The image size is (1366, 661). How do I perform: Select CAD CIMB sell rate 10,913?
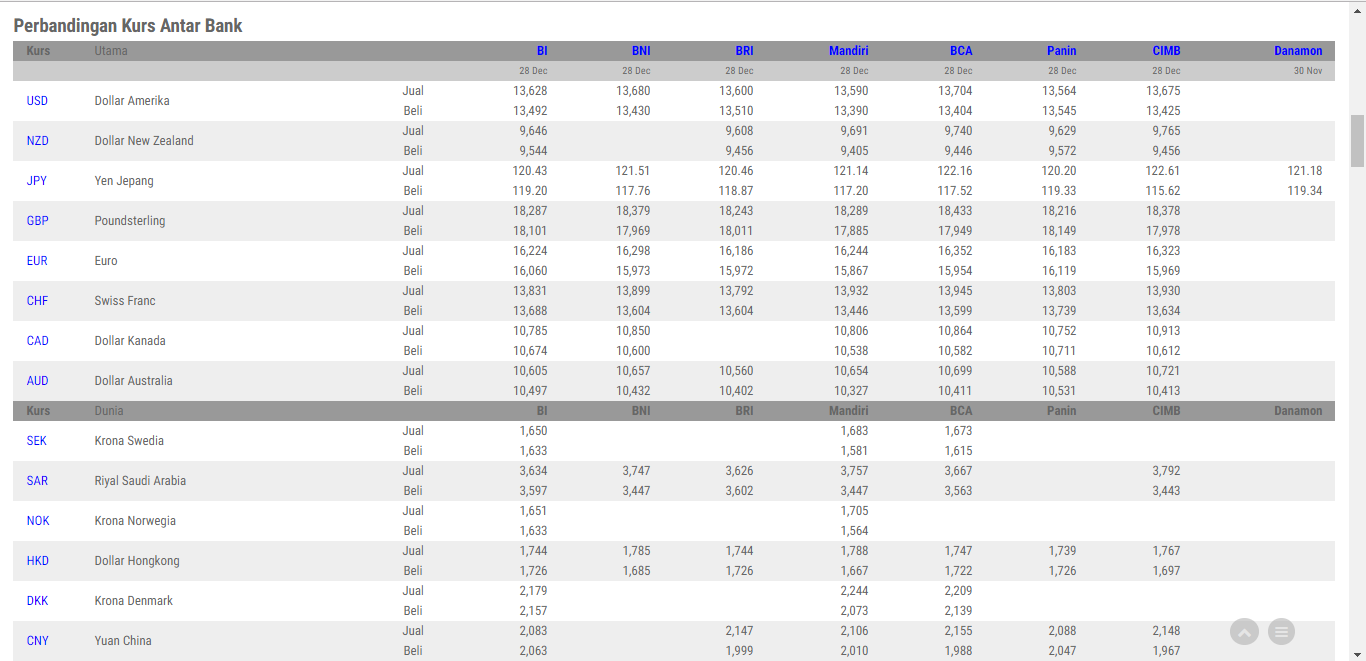pos(1163,331)
